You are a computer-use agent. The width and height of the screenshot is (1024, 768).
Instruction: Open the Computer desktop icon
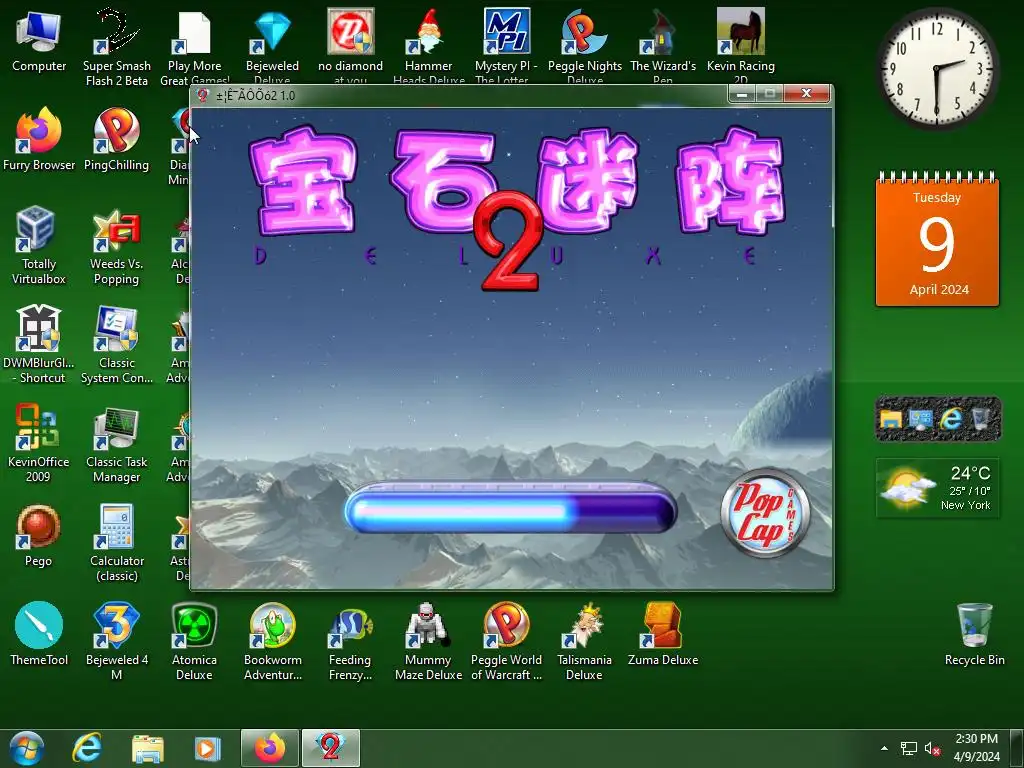point(39,40)
